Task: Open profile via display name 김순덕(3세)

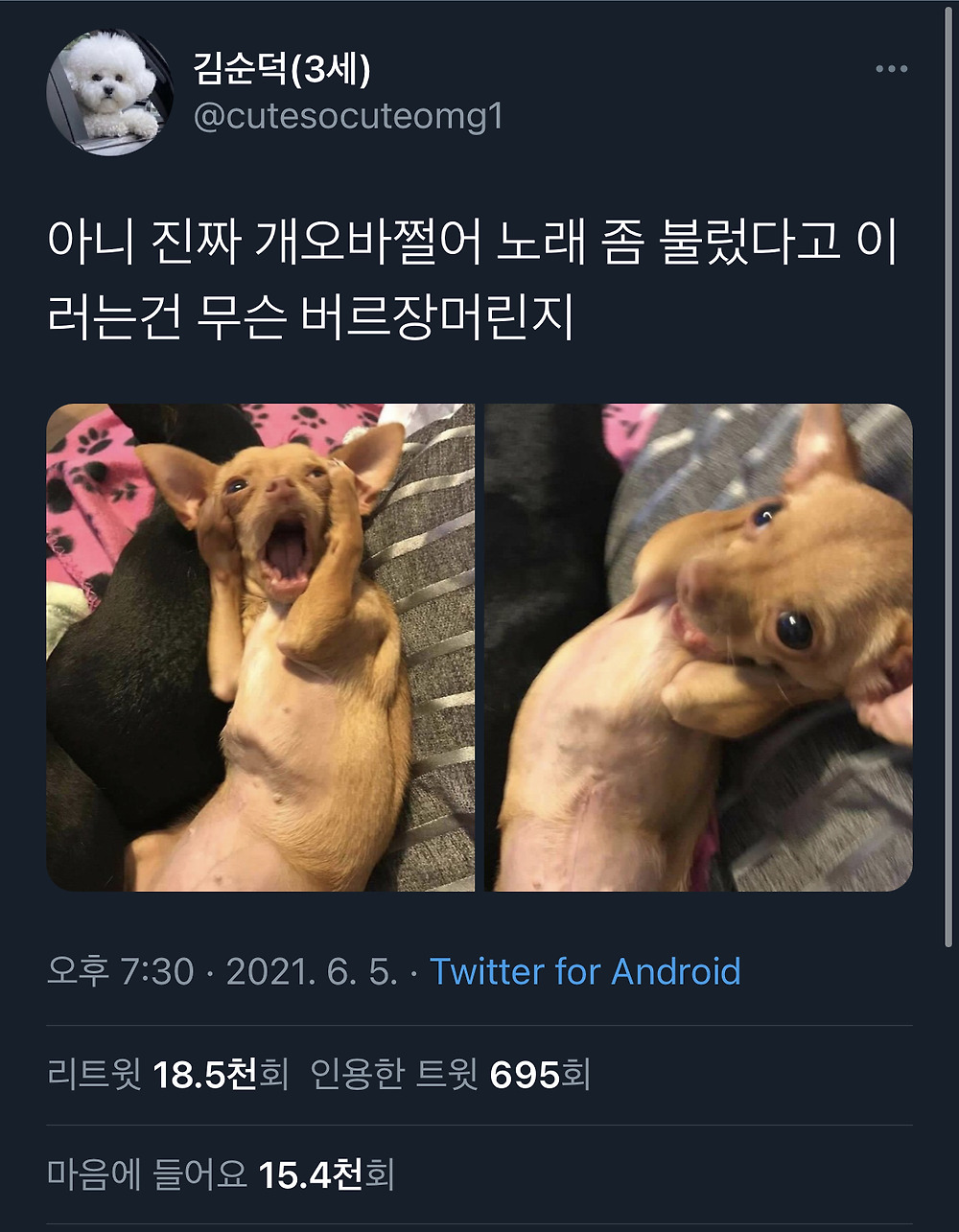Action: click(282, 68)
